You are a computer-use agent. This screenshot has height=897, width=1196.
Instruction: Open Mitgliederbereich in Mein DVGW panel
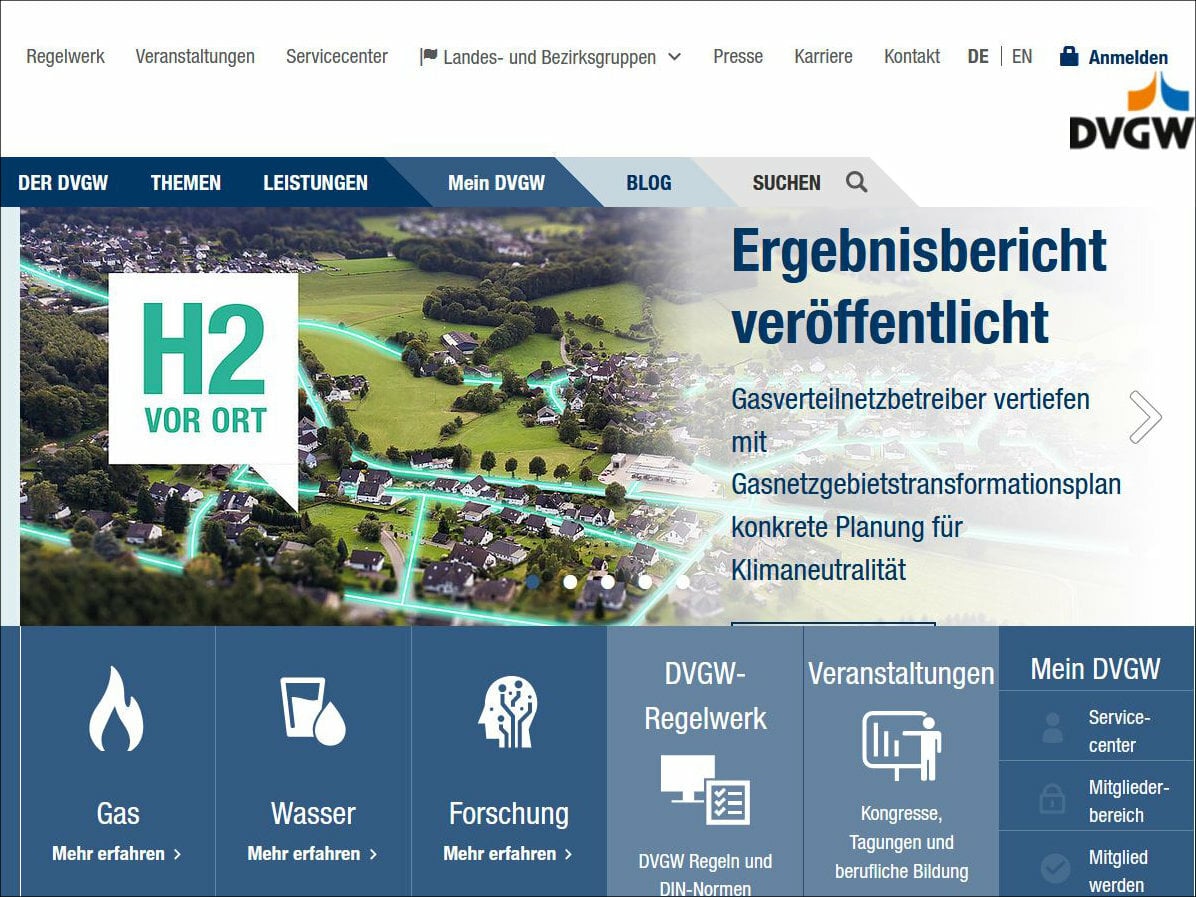1128,801
